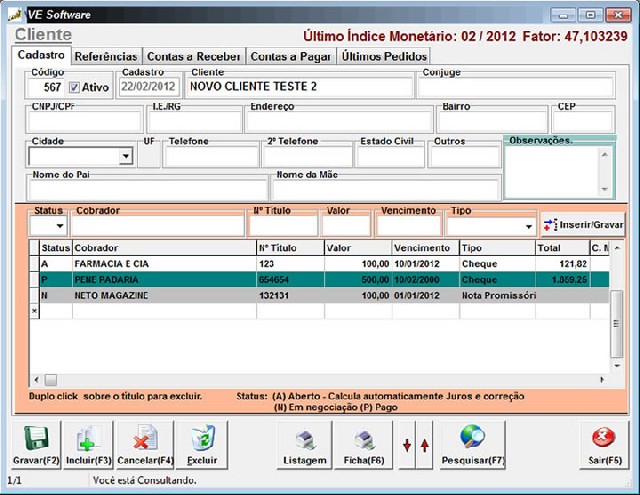Screen dimensions: 640x495
Task: Click the grid's horizontal scrollbar thumb
Action: tap(51, 380)
